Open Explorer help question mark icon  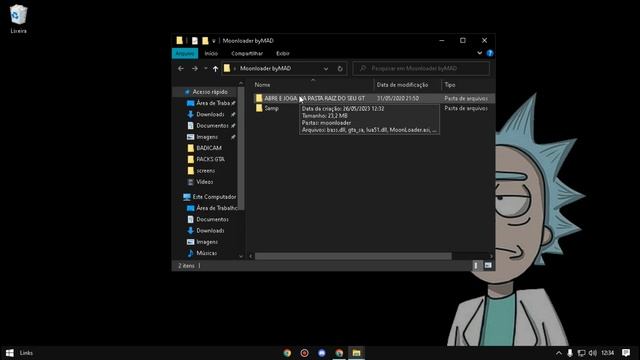click(490, 53)
